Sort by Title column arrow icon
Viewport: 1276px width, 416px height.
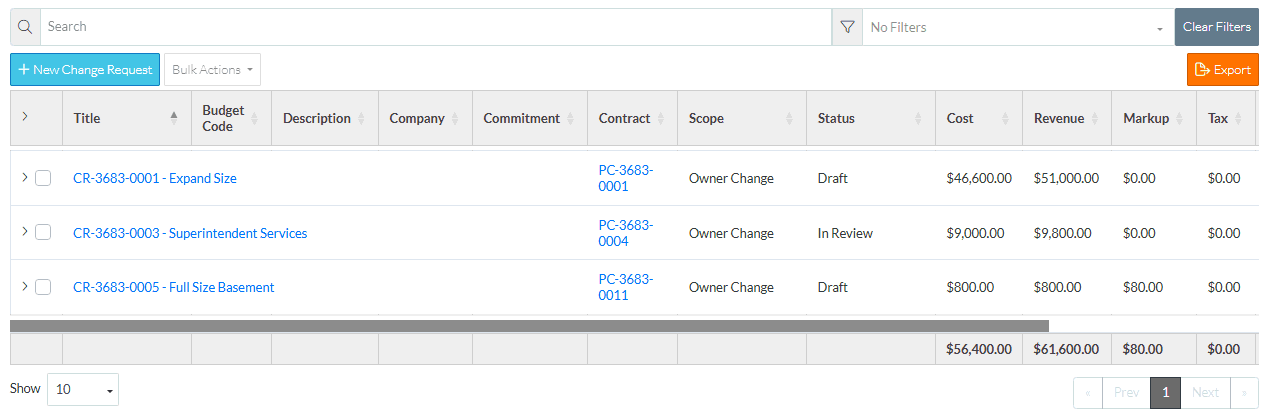[x=174, y=118]
